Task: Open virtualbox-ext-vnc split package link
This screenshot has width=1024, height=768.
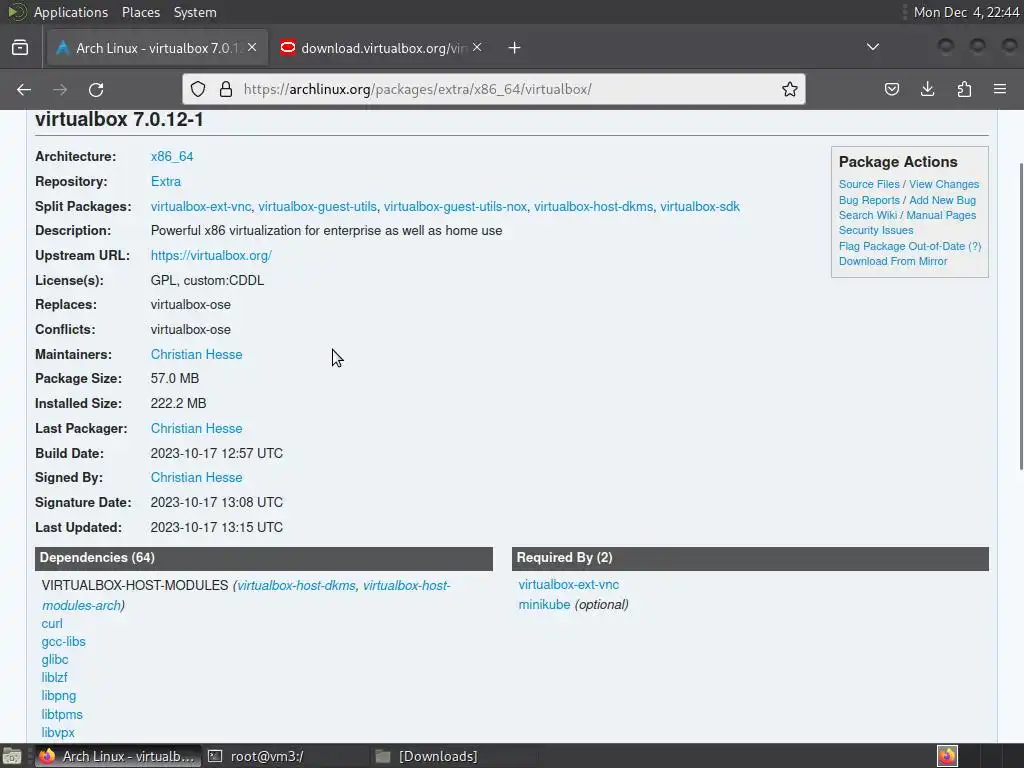Action: (200, 206)
